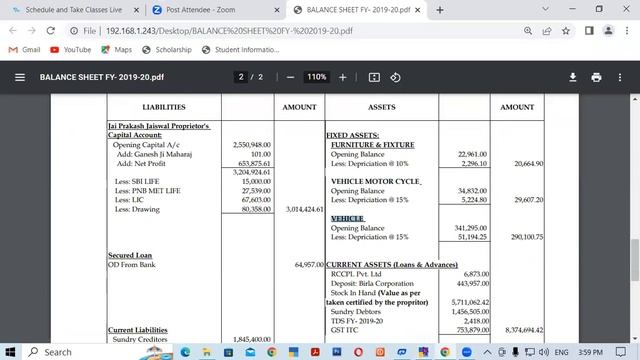
Task: Share this page icon
Action: pyautogui.click(x=547, y=31)
